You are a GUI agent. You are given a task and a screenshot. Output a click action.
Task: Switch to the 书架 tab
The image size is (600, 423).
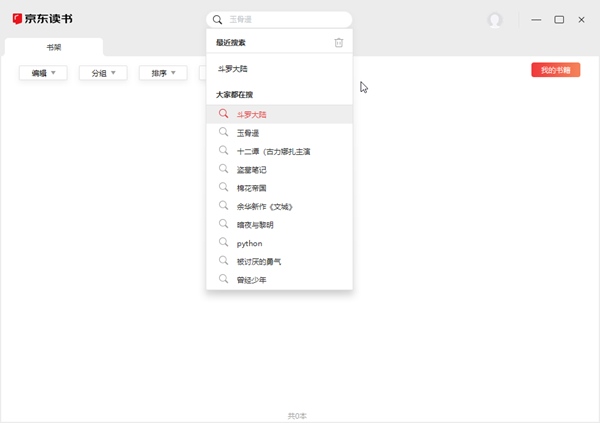click(x=54, y=47)
